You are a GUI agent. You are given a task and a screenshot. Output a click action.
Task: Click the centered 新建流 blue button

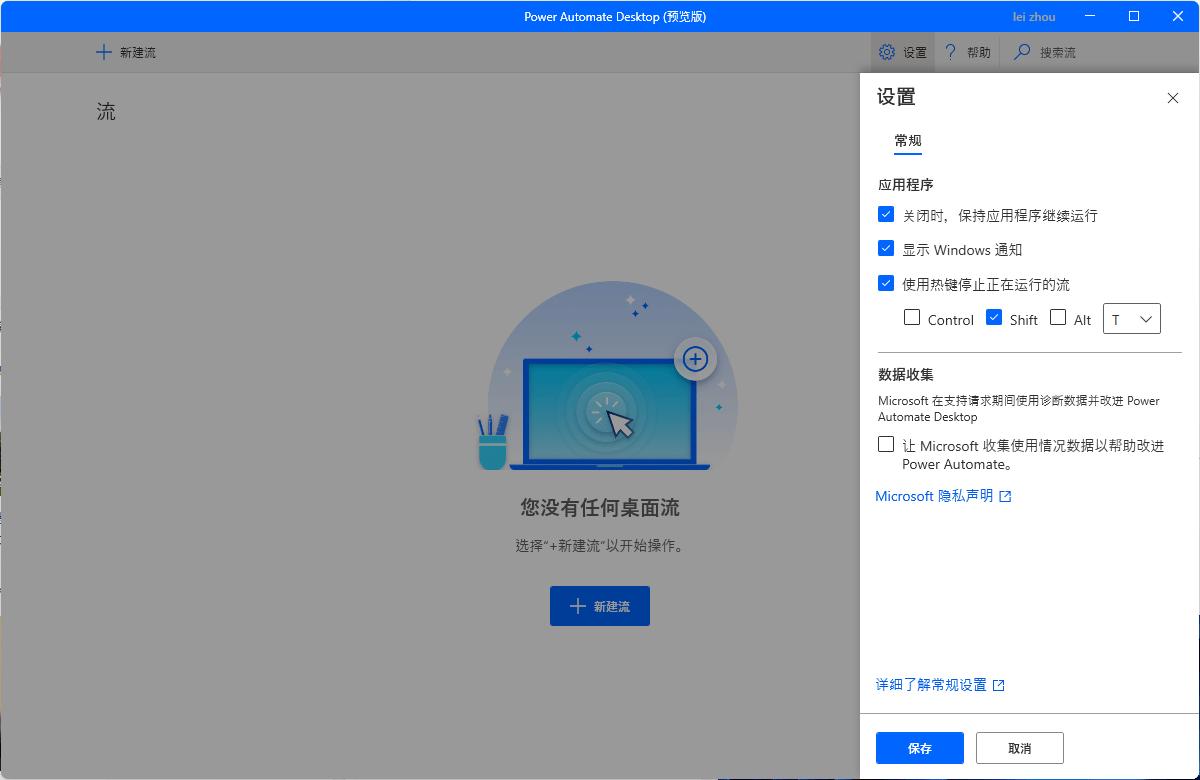[599, 605]
